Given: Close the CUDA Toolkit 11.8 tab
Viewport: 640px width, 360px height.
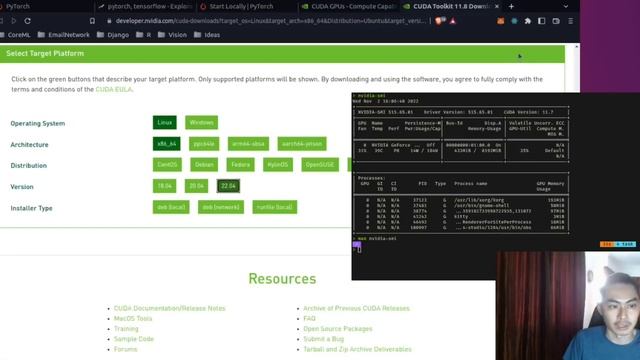Looking at the screenshot, I should pyautogui.click(x=496, y=6).
